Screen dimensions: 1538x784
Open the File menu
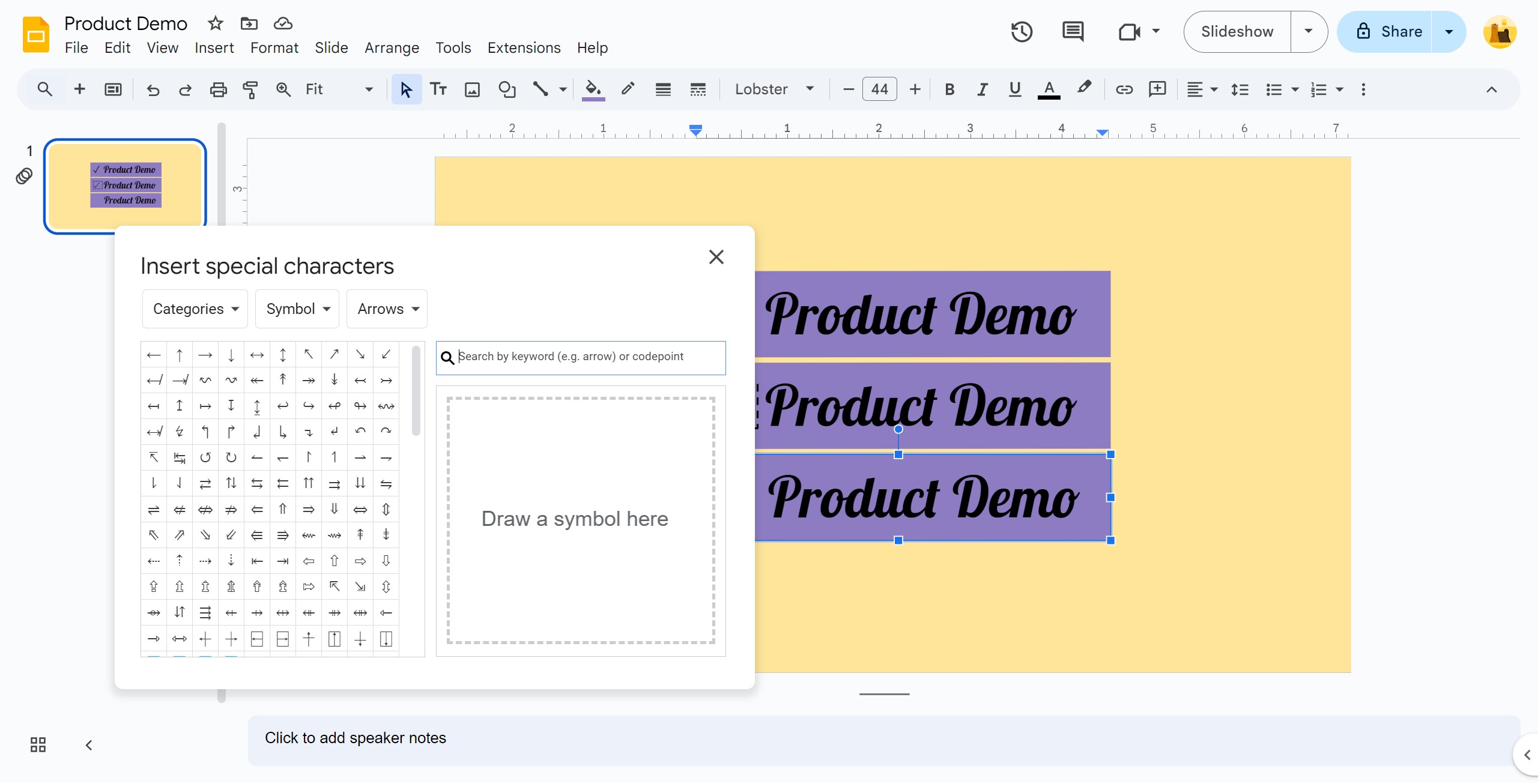(76, 48)
